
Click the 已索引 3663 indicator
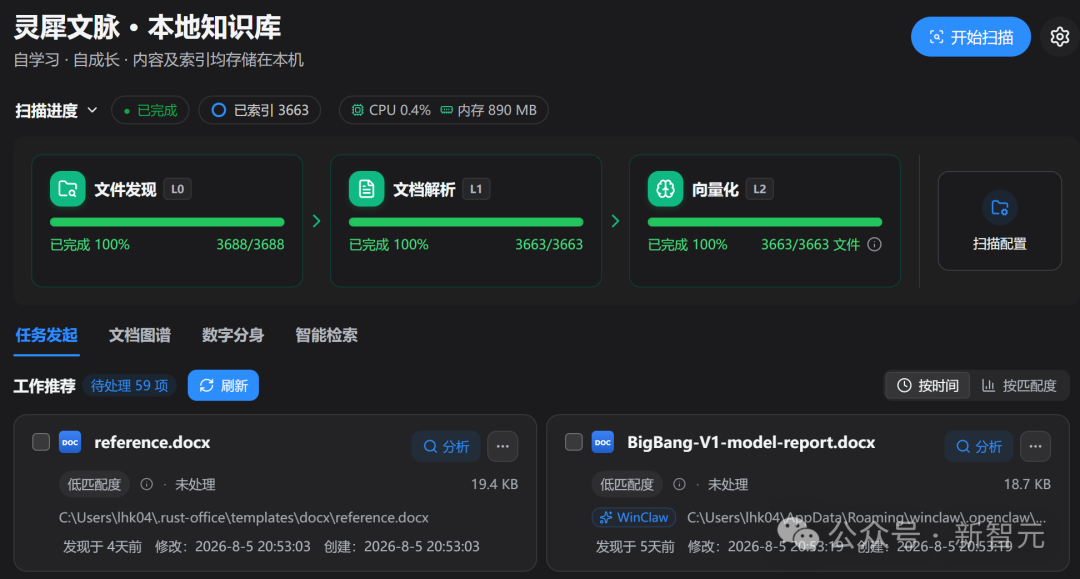tap(260, 110)
